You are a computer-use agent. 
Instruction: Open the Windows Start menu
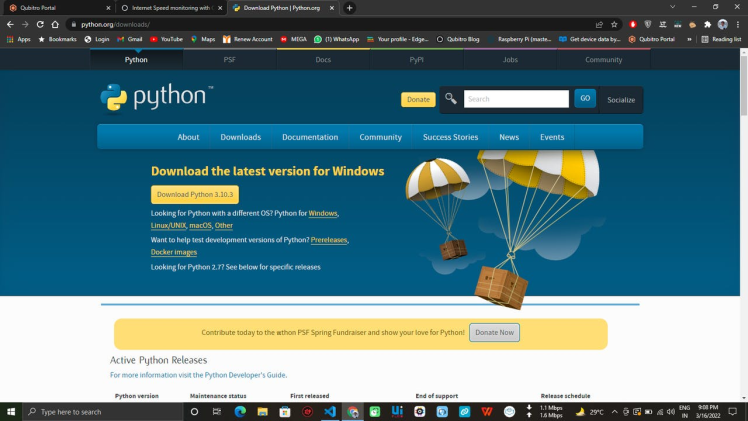pos(11,411)
